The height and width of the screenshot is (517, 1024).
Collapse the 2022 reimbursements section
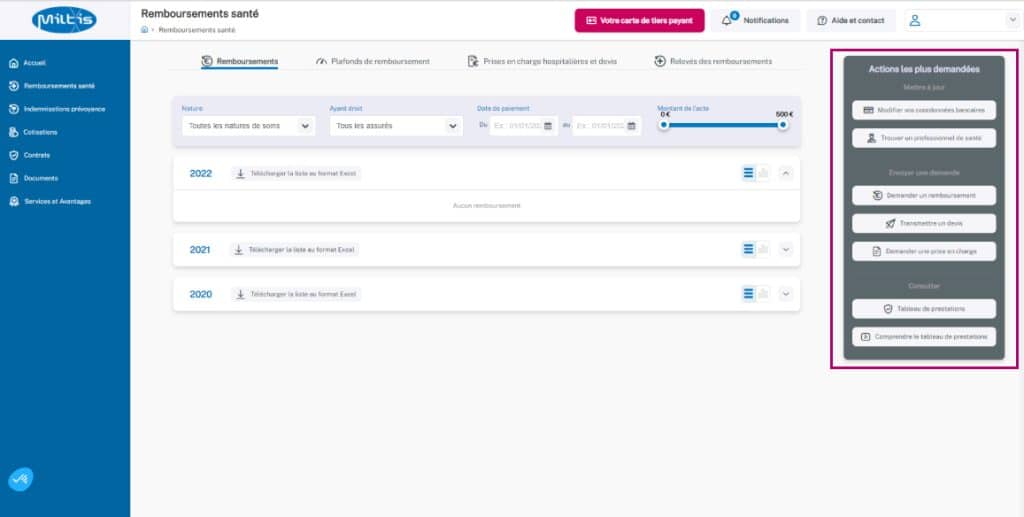(x=785, y=173)
